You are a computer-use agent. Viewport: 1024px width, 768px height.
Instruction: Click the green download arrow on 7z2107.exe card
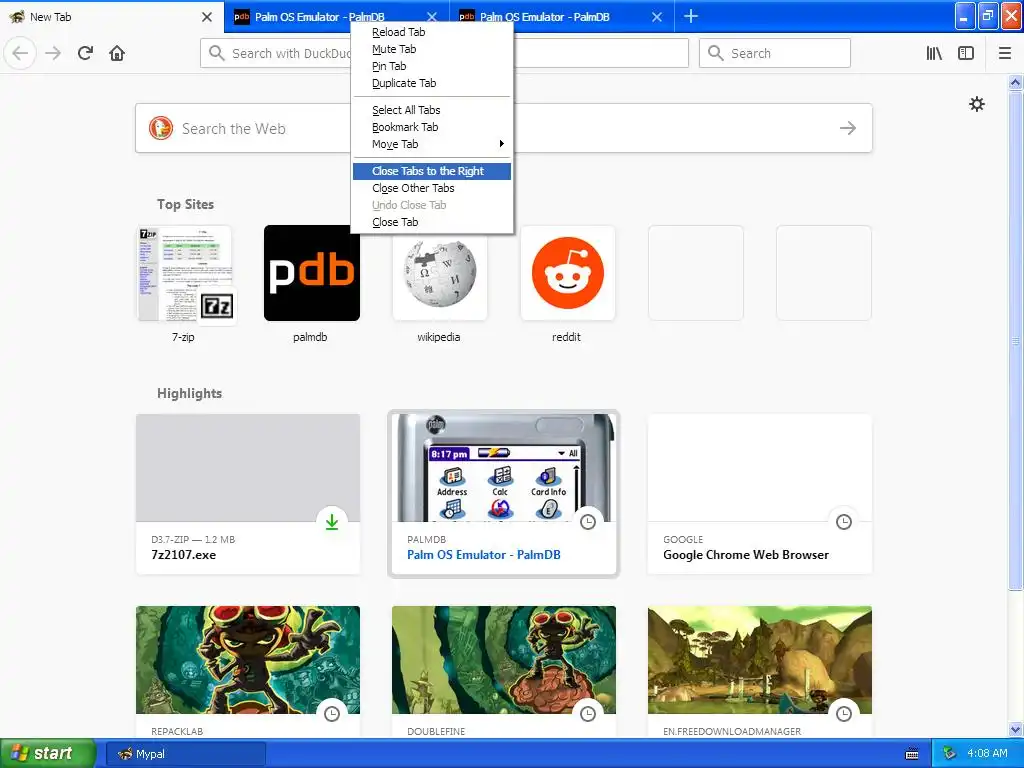(x=332, y=522)
